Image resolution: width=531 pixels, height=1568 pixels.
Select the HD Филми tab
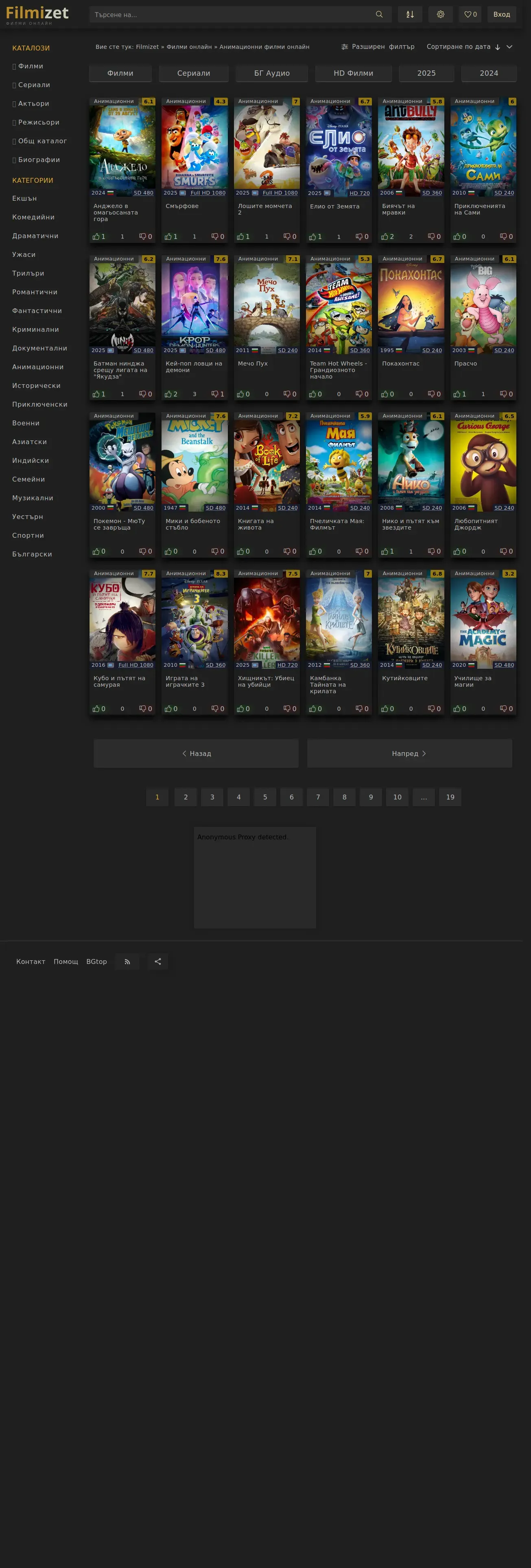[354, 73]
